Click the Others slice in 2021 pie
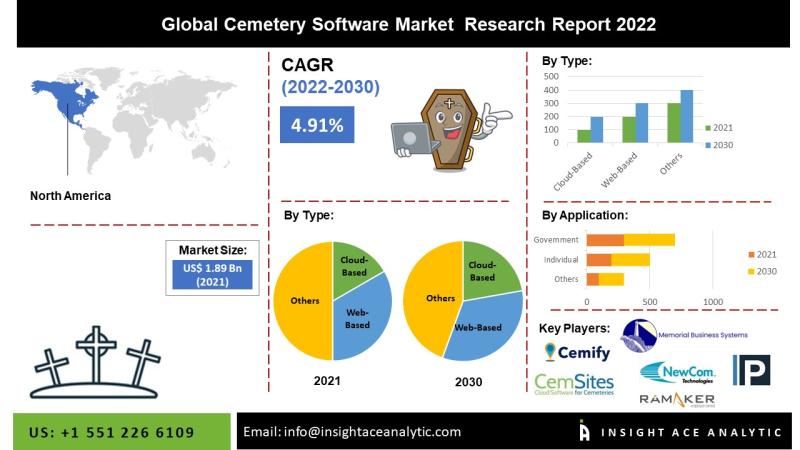The image size is (800, 450). (304, 301)
